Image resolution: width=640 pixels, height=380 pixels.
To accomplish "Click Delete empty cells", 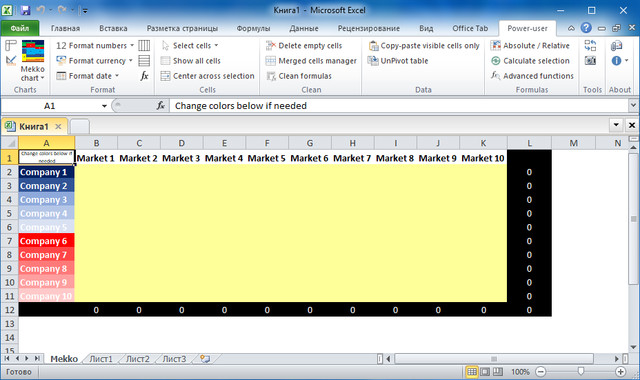I will coord(304,45).
